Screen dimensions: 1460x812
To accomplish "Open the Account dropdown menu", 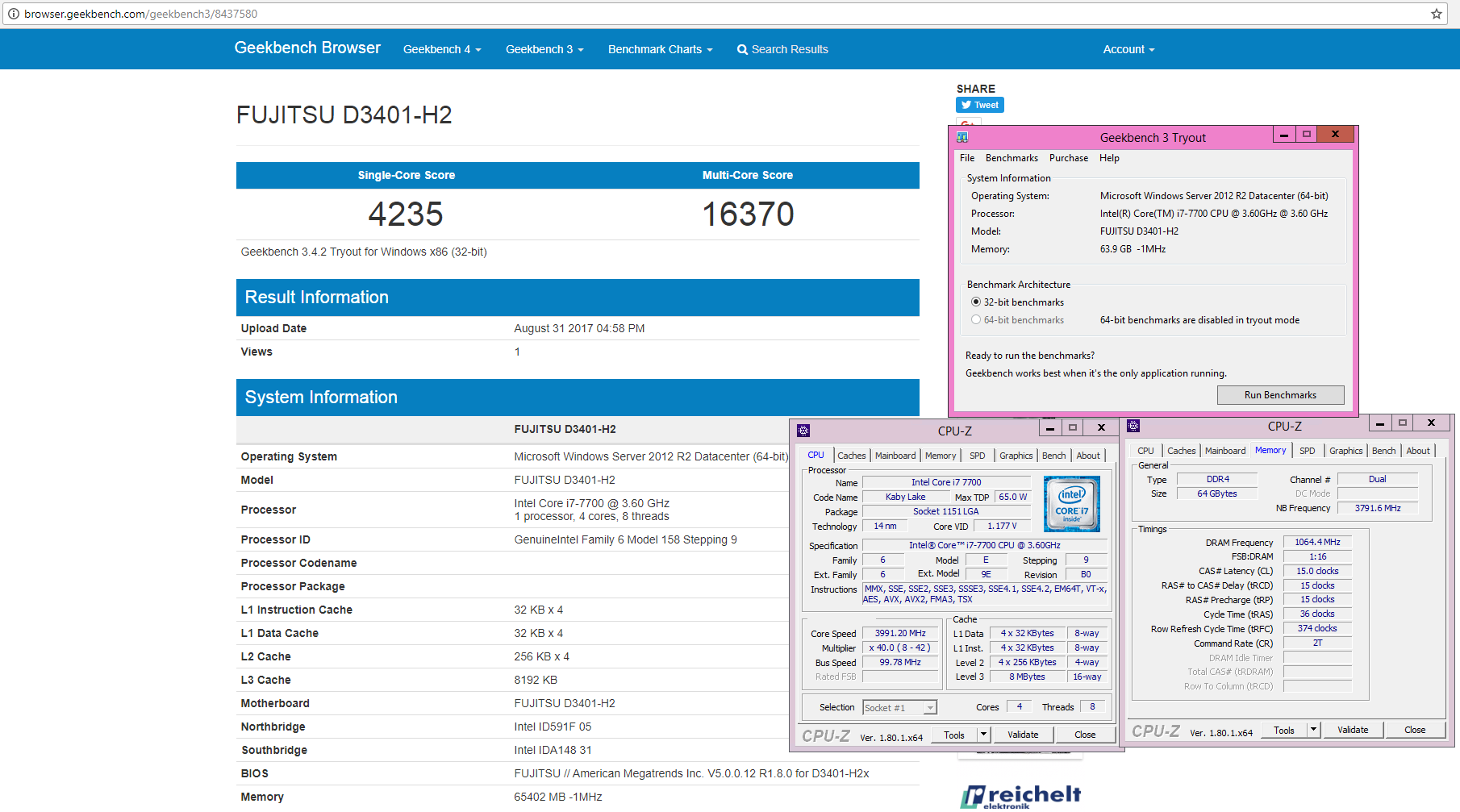I will pos(1129,49).
